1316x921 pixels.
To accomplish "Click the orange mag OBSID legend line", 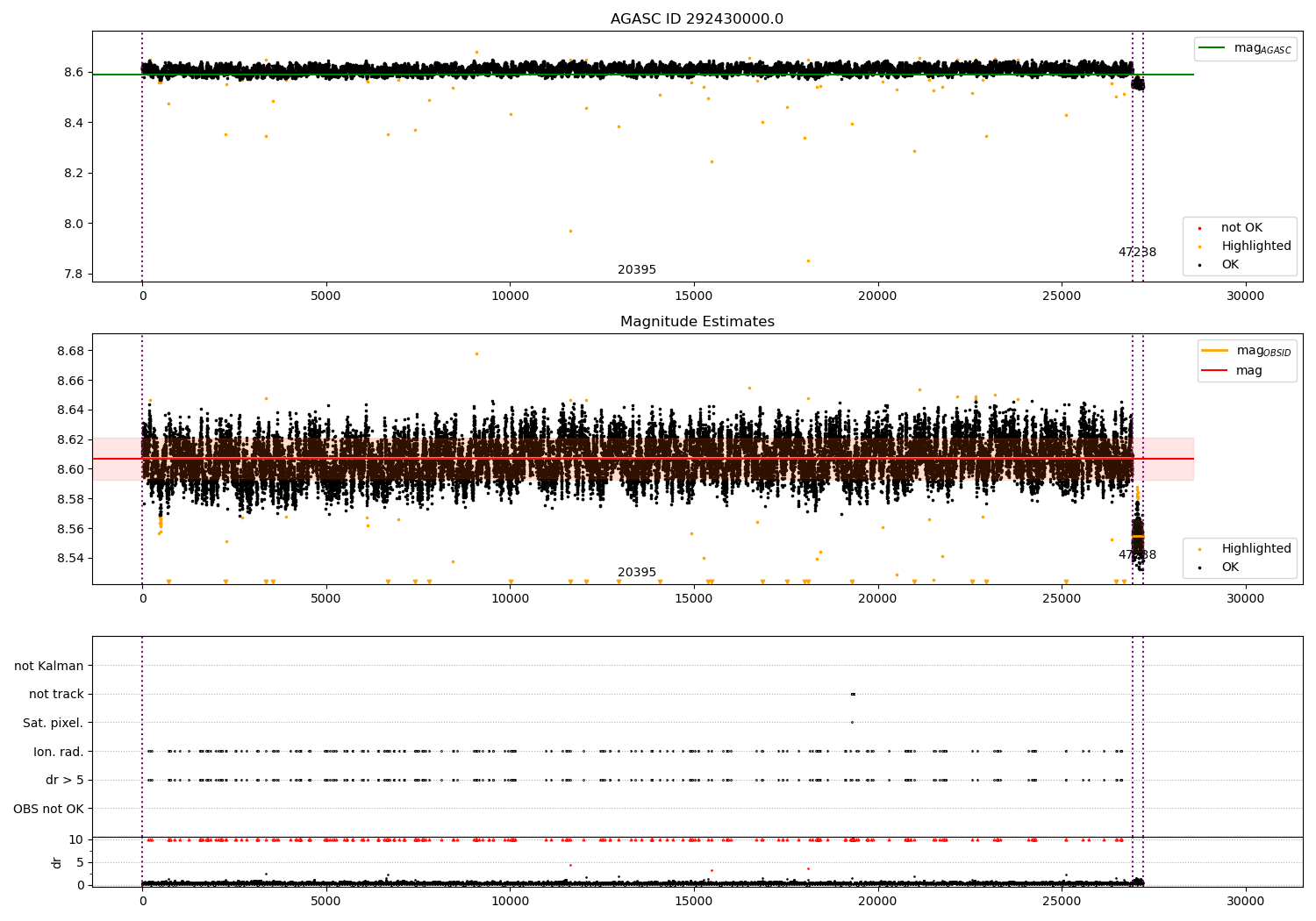I will tap(1214, 351).
